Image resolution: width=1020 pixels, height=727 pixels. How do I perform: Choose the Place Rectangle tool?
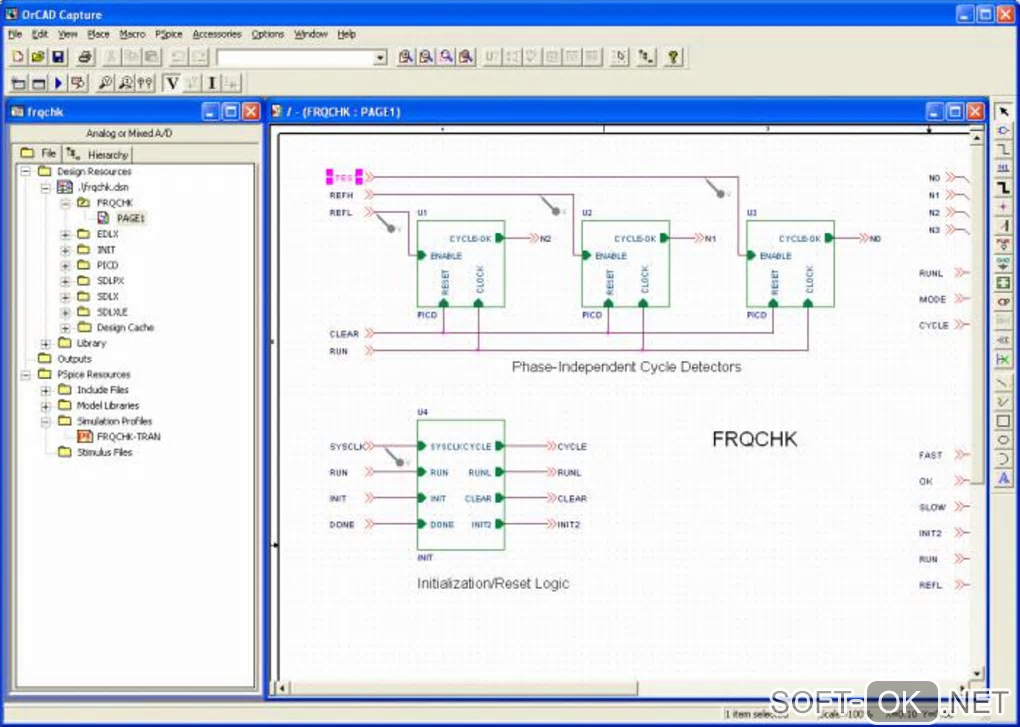pyautogui.click(x=1003, y=421)
